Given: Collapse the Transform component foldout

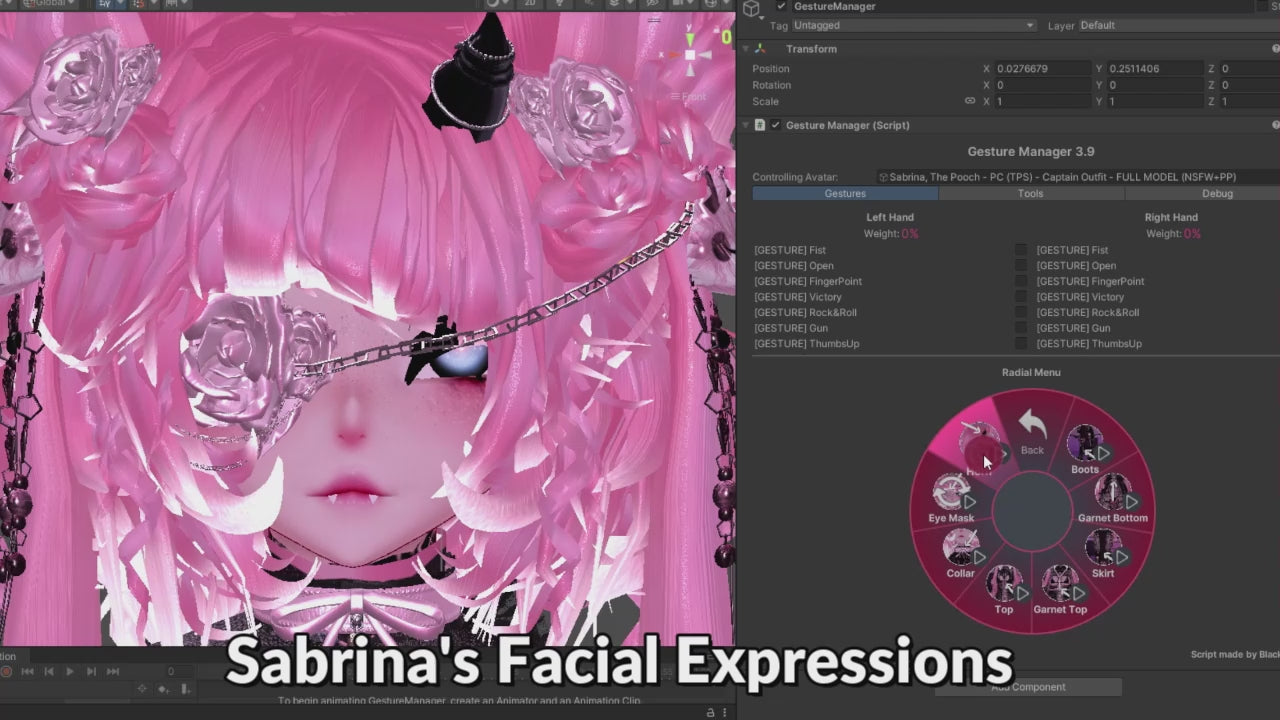Looking at the screenshot, I should click(745, 49).
